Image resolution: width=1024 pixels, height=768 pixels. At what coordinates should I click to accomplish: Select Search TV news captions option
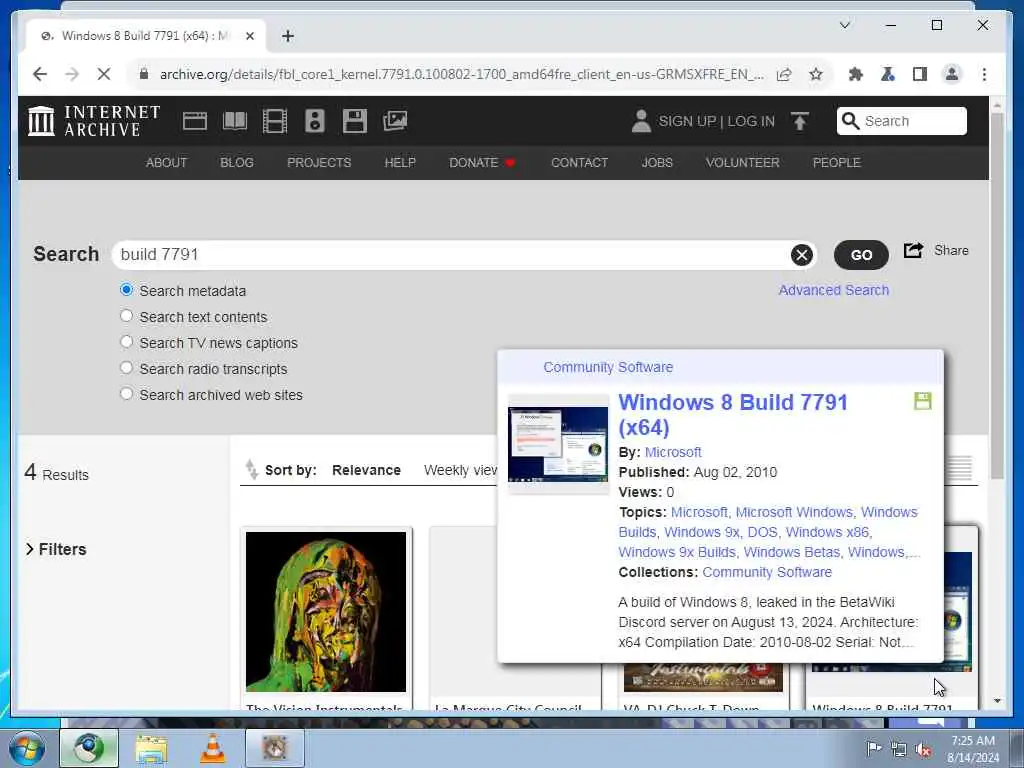pyautogui.click(x=127, y=342)
